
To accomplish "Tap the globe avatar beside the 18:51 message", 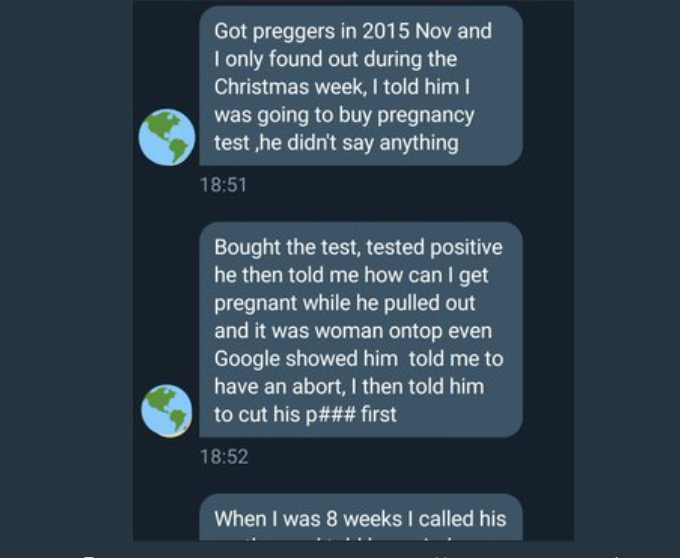I will pos(167,137).
